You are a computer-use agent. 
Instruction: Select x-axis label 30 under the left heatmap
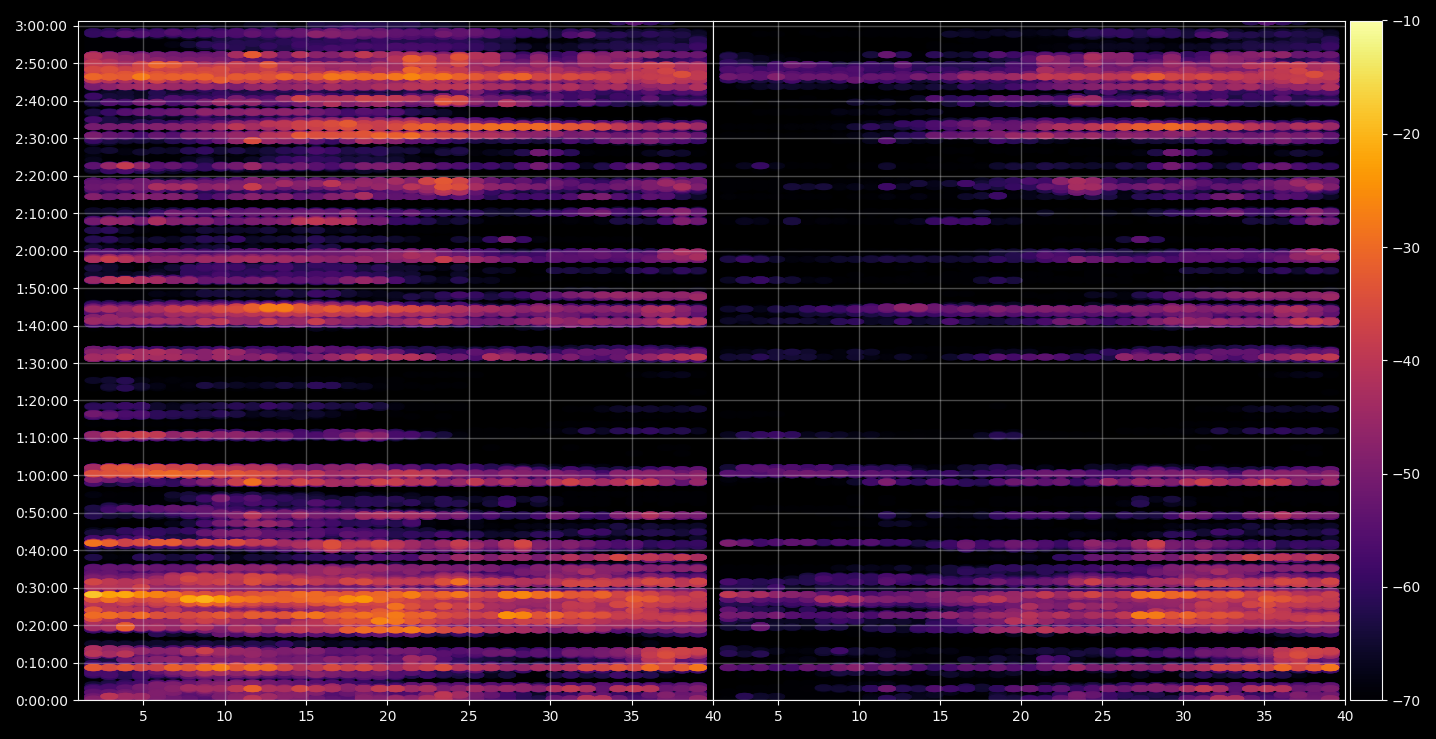pyautogui.click(x=550, y=717)
